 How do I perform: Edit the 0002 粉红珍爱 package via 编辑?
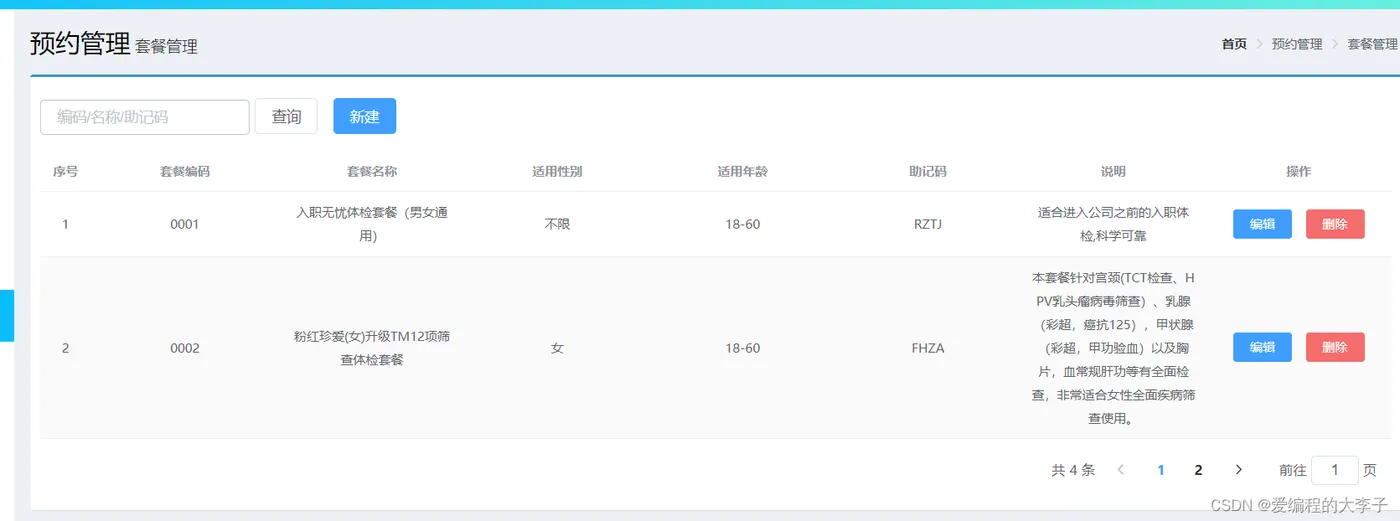[x=1262, y=347]
